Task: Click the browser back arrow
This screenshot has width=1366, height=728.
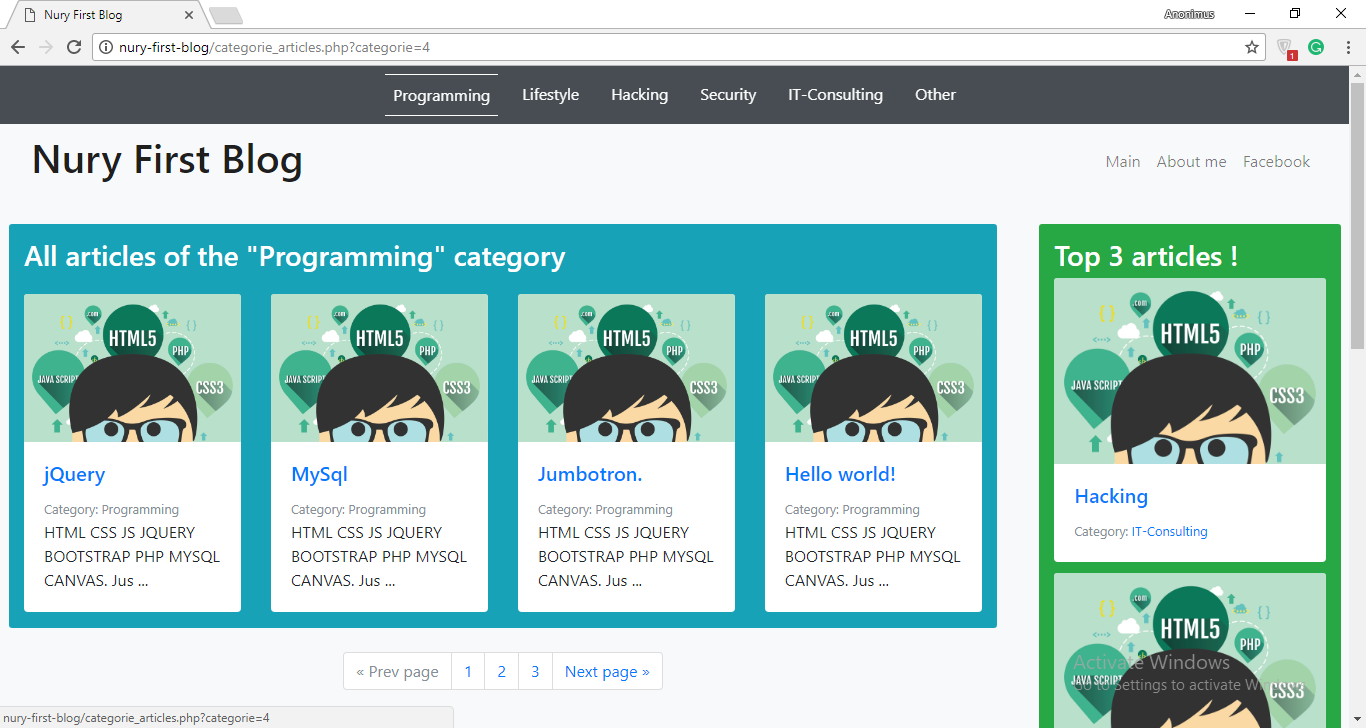Action: click(18, 47)
